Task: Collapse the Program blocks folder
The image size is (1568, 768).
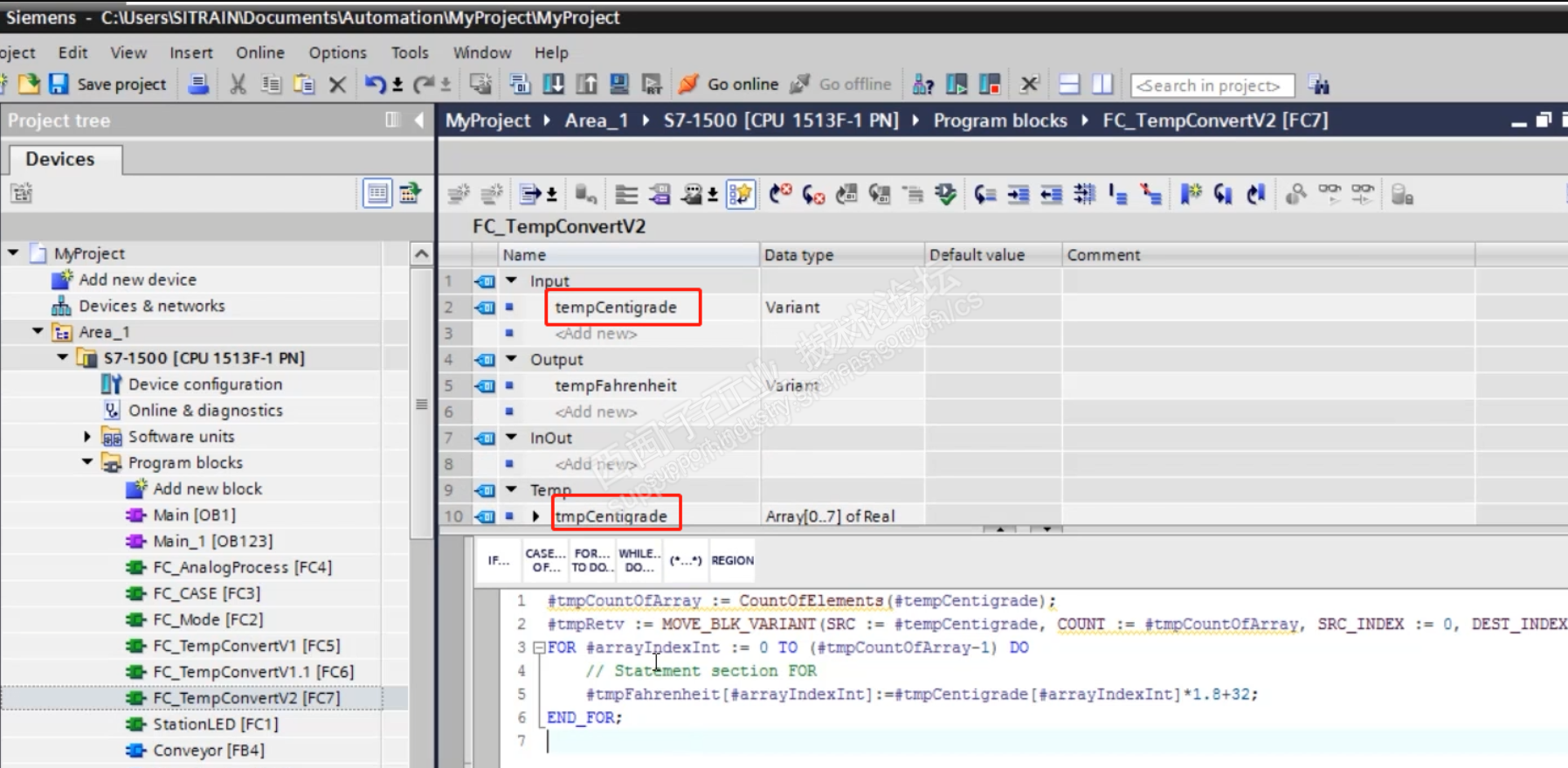Action: coord(87,462)
